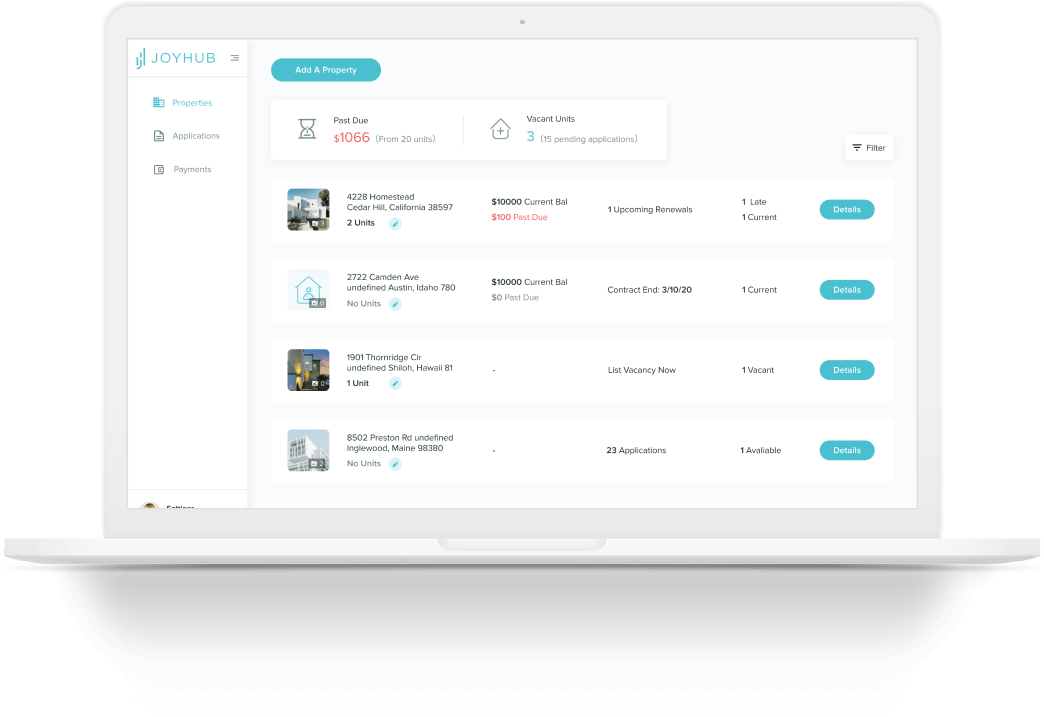Edit units for 4228 Homestead property
Screen dimensions: 1044x717
tap(395, 224)
